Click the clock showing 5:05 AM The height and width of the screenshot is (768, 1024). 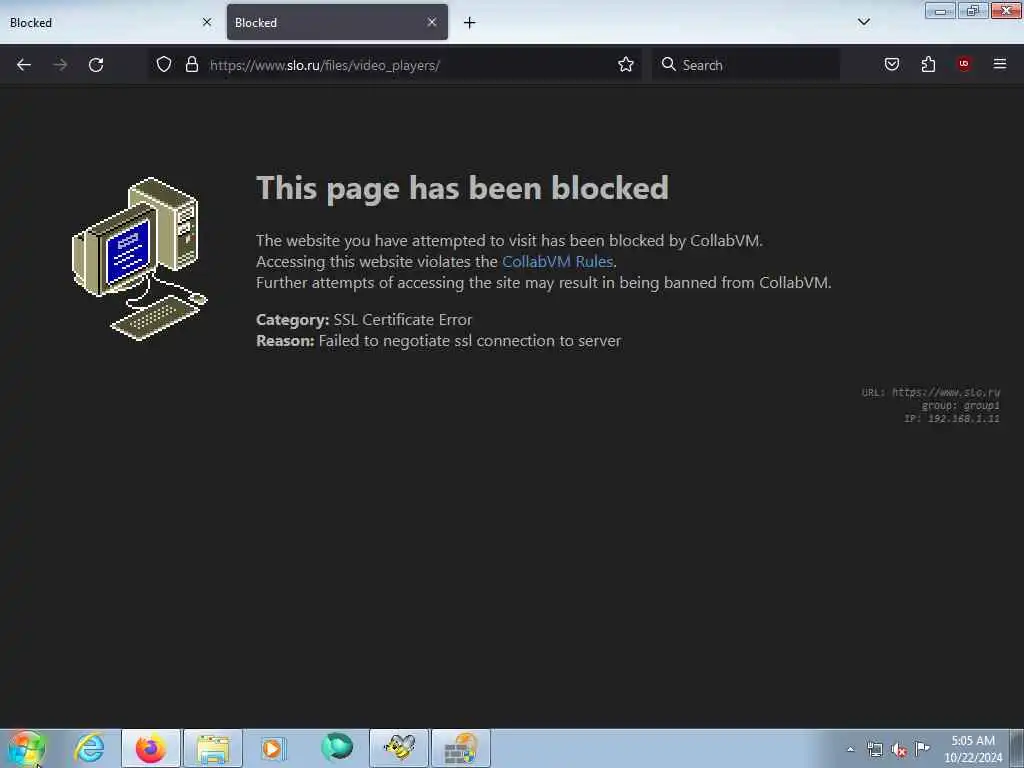tap(973, 748)
